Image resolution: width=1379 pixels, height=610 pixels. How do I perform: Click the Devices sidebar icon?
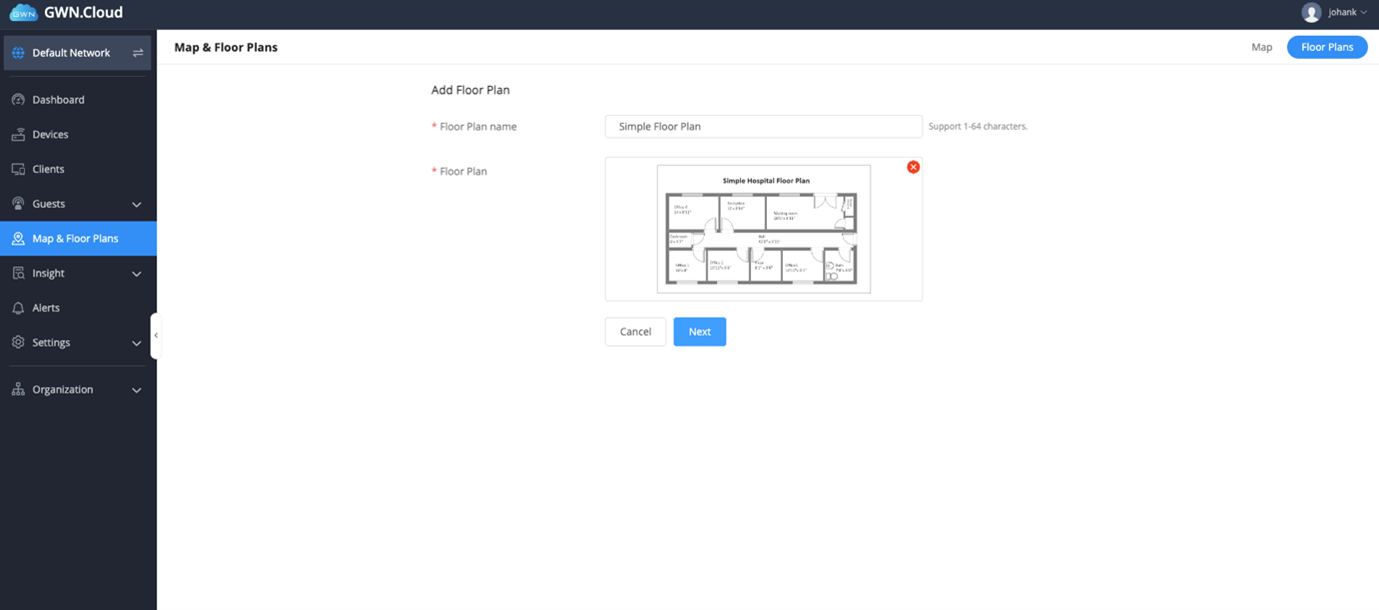18,135
